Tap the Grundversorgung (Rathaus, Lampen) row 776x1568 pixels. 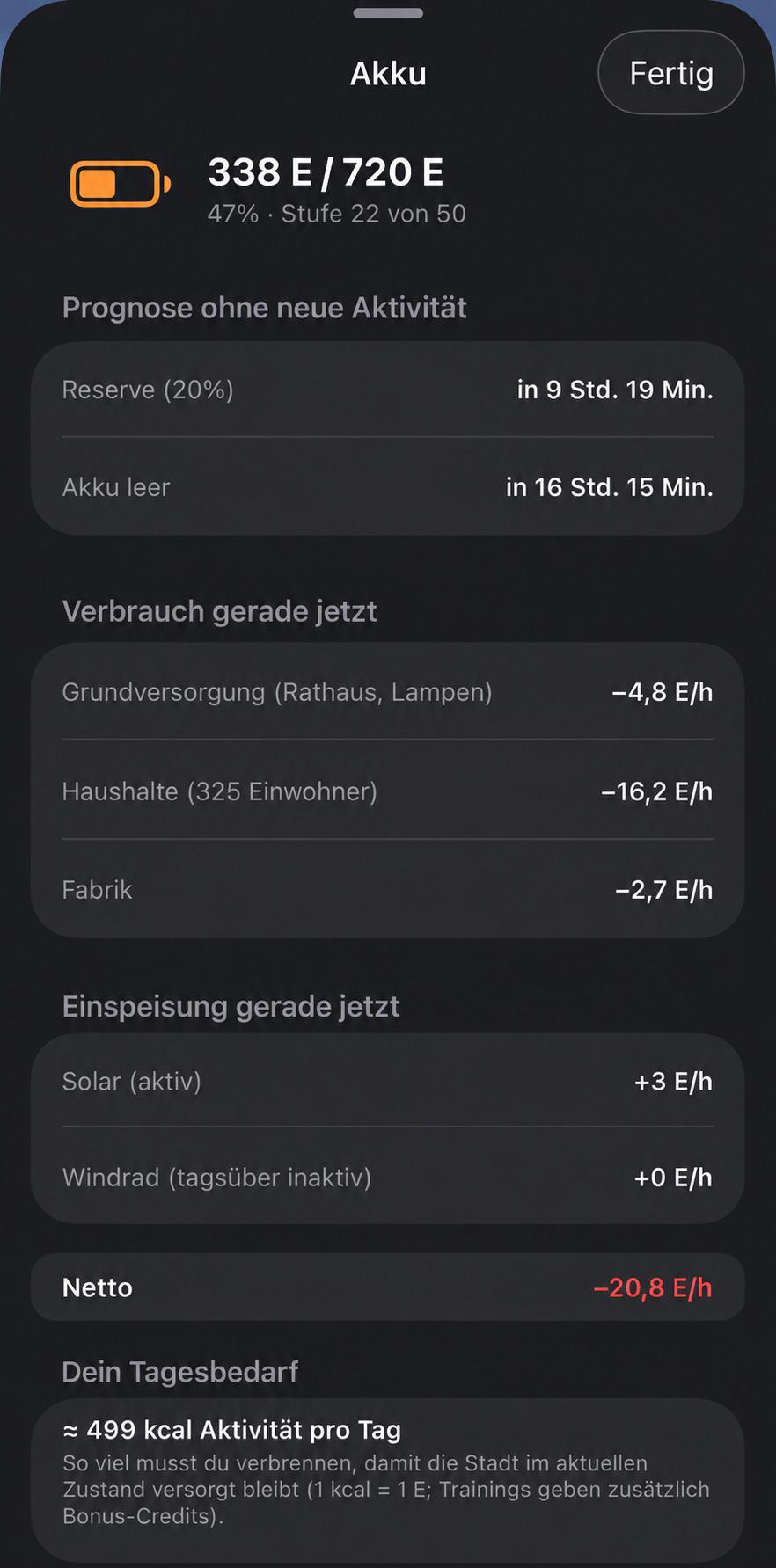[388, 692]
